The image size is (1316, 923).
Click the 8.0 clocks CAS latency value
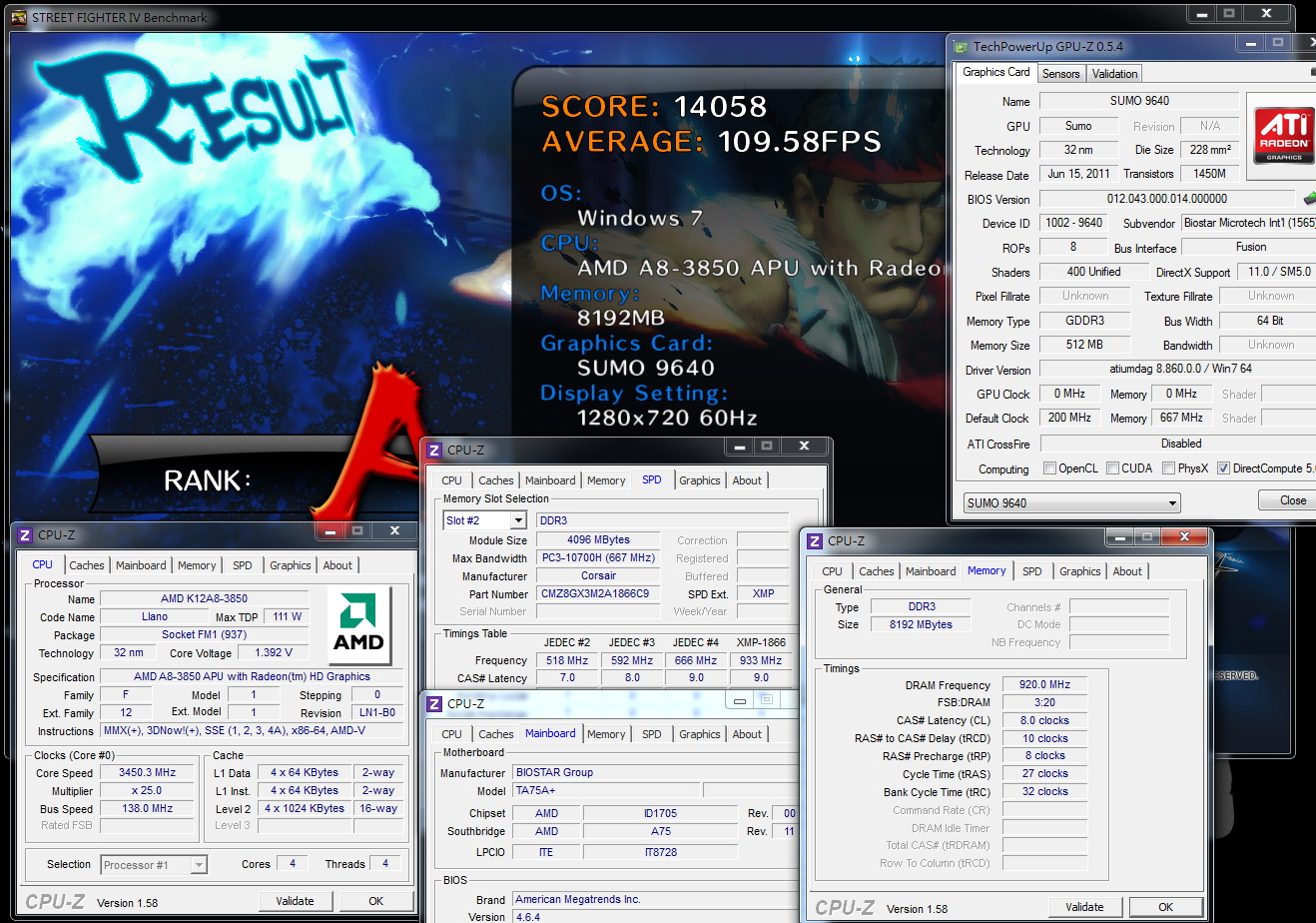point(1044,720)
